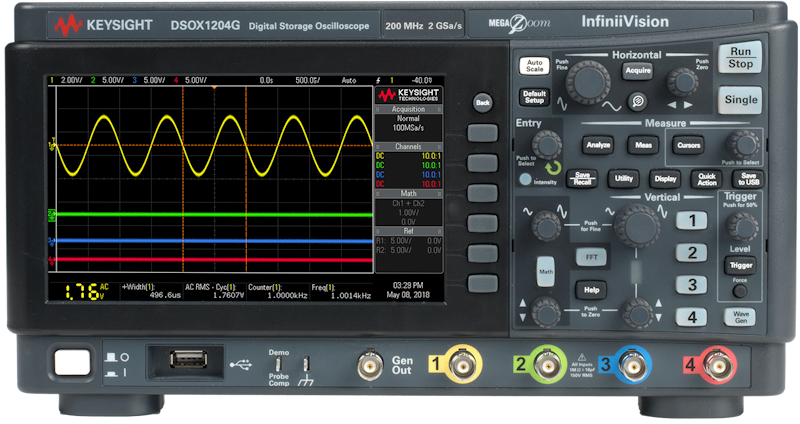Toggle the Math waveform key

tap(546, 271)
